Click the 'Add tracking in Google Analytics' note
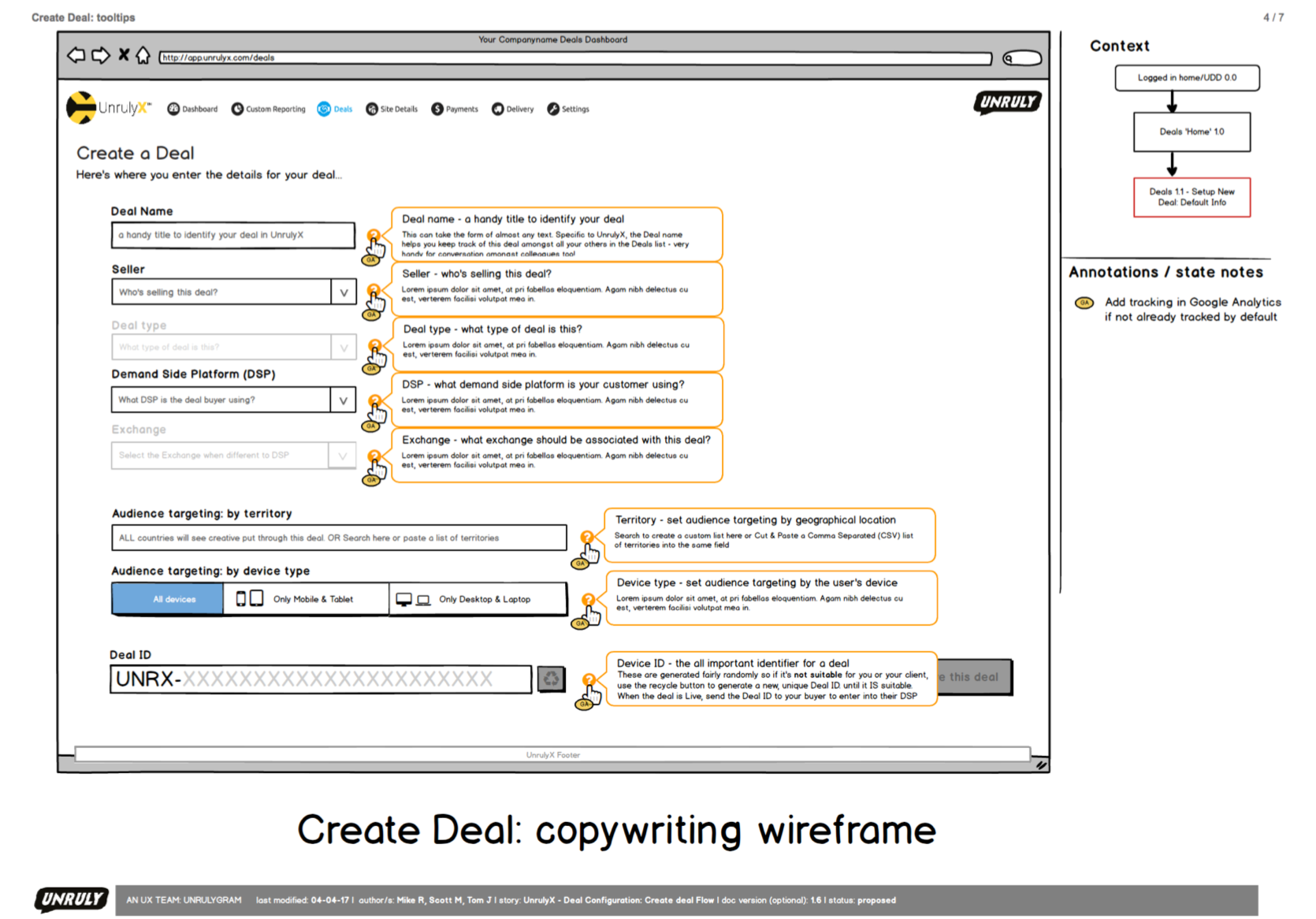Screen dimensions: 1316x919 pyautogui.click(x=1192, y=309)
